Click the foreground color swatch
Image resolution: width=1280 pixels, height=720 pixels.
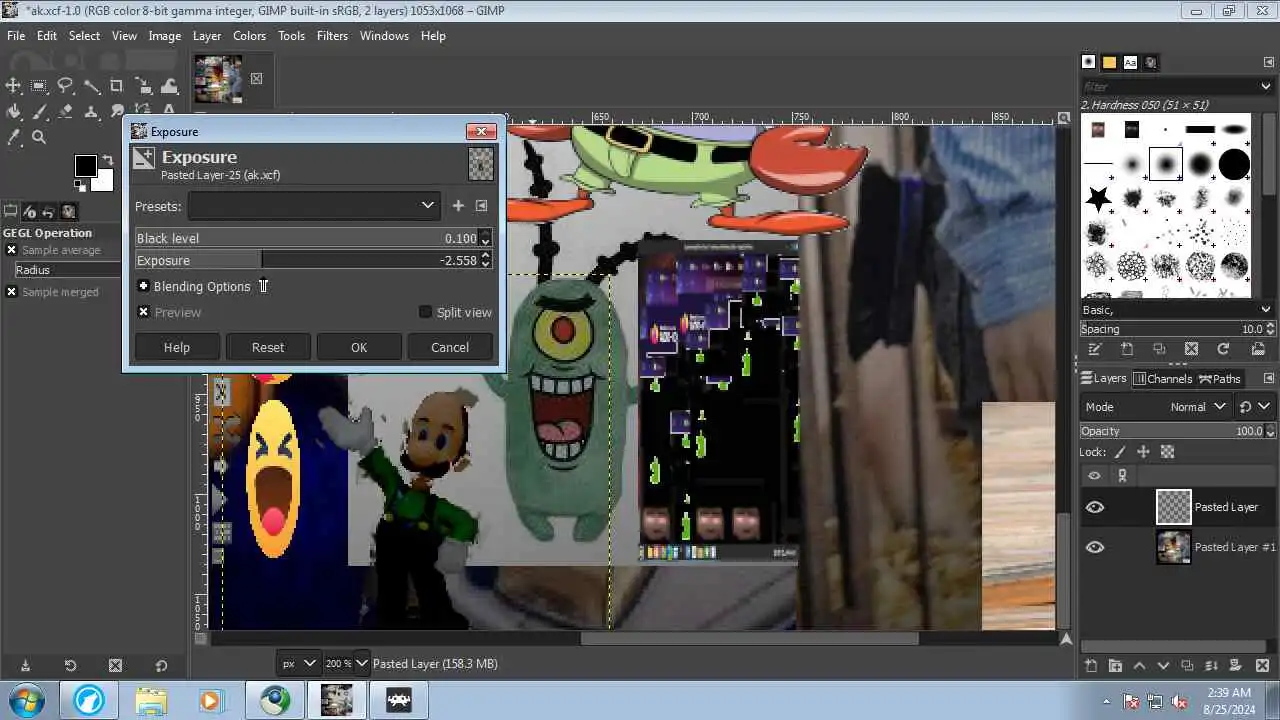[85, 165]
